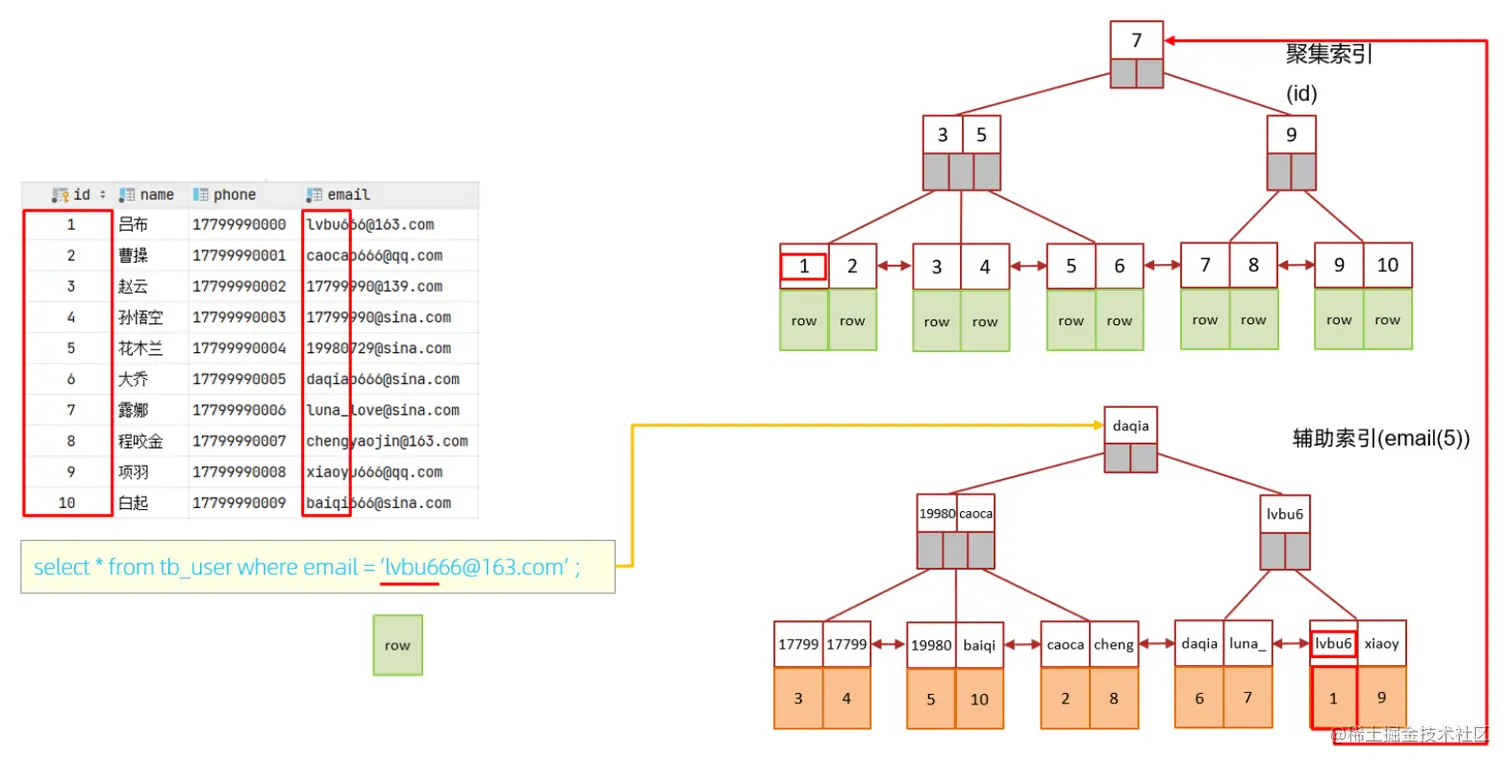Click phone cell 17799990007

[x=239, y=442]
